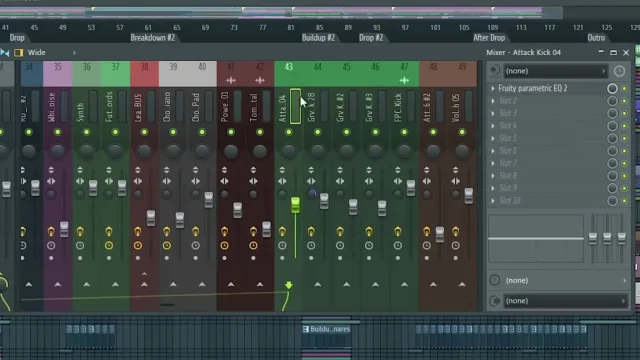The width and height of the screenshot is (640, 360).
Task: Click yellow effects enable icon on Lea.BUS track
Action: (138, 232)
